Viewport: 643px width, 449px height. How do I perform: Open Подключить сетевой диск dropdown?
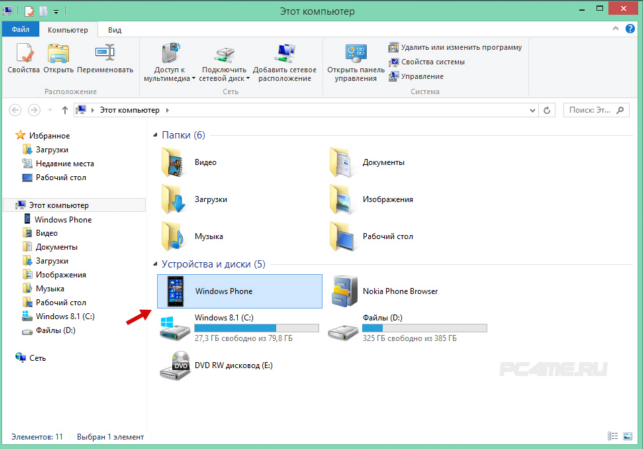pyautogui.click(x=224, y=62)
